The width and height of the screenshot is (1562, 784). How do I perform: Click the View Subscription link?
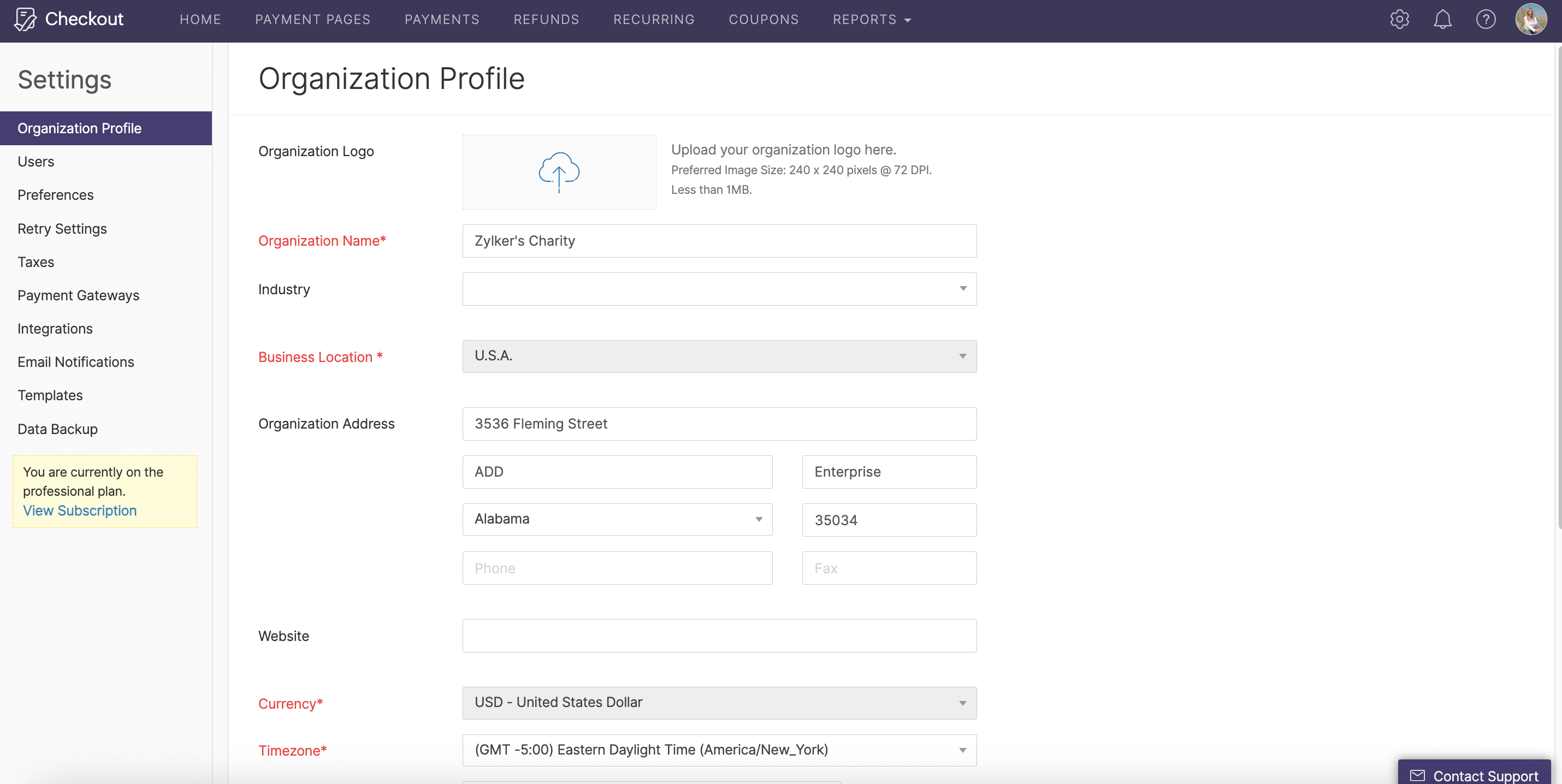coord(79,510)
